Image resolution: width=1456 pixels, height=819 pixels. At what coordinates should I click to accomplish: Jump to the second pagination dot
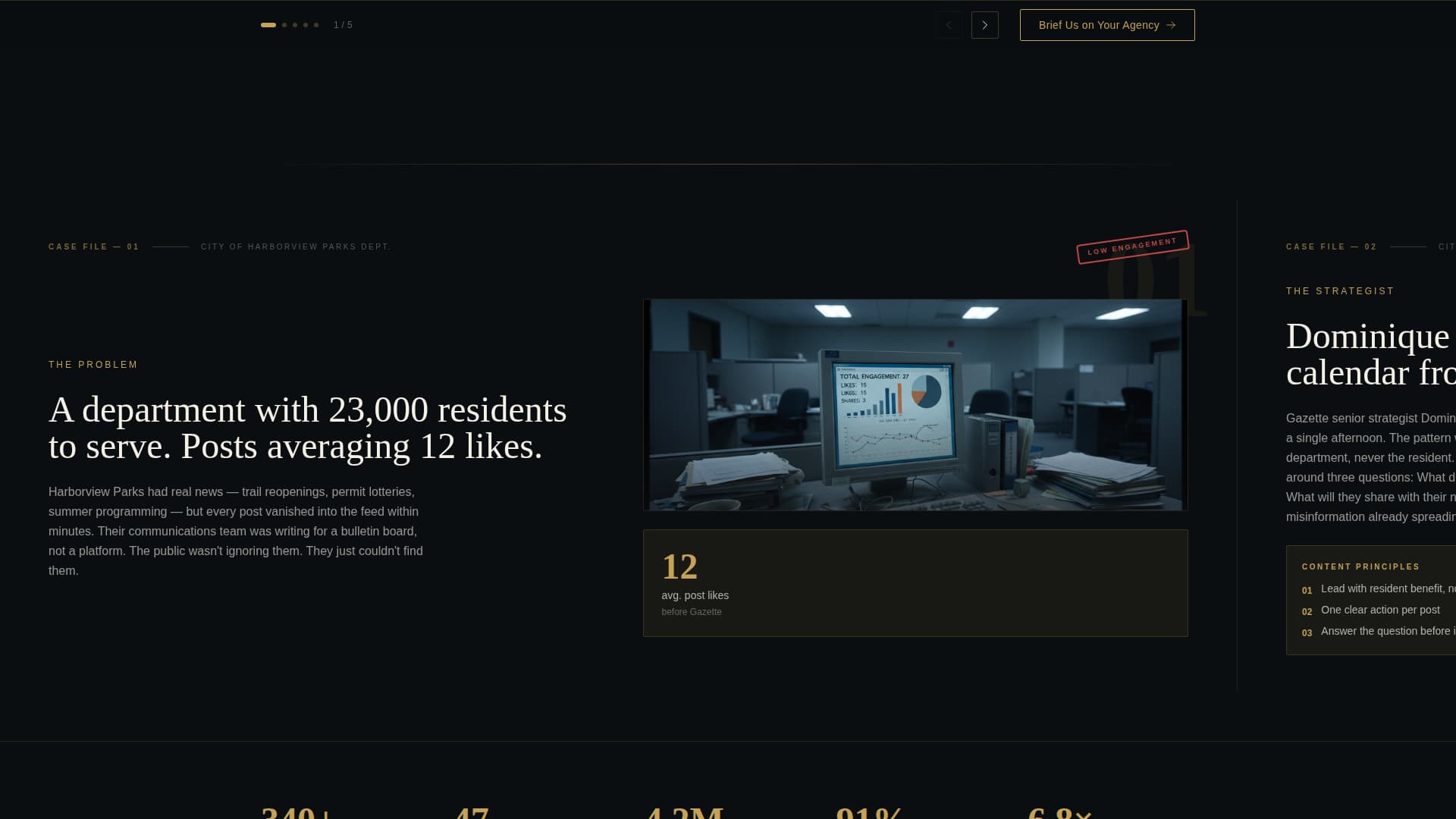pos(284,25)
